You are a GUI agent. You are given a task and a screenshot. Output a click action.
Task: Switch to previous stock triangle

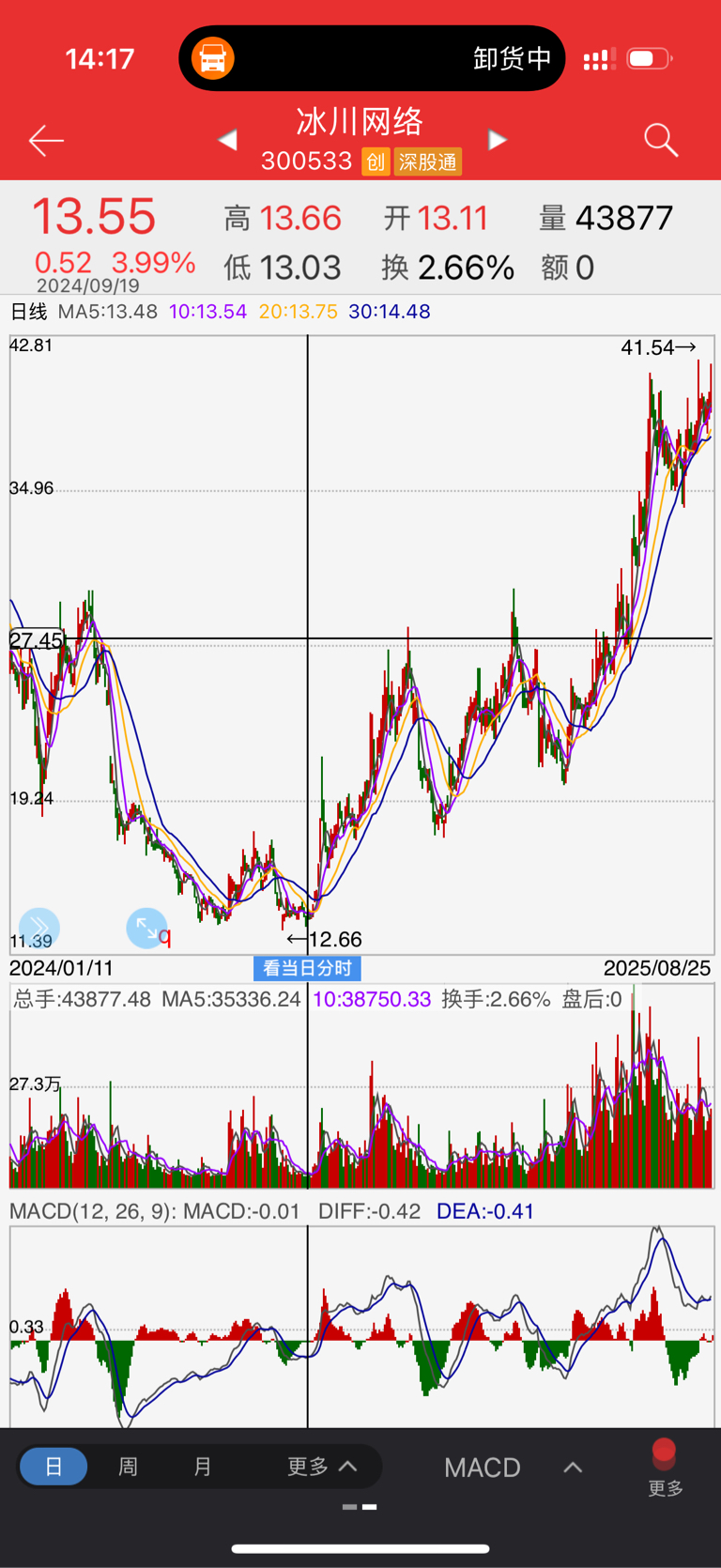(227, 140)
